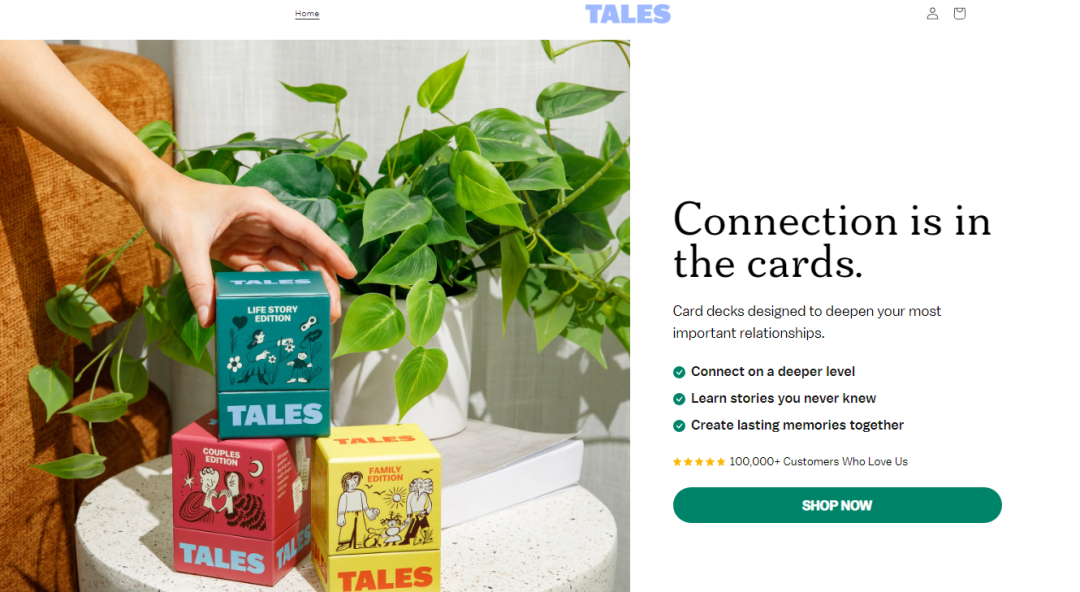The width and height of the screenshot is (1080, 592).
Task: Click the TALES logo in header
Action: 627,14
